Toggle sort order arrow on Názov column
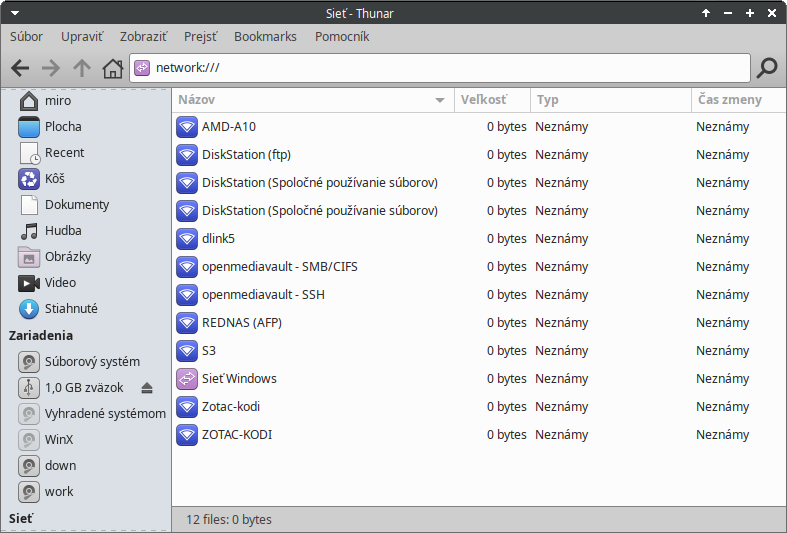 pos(440,100)
